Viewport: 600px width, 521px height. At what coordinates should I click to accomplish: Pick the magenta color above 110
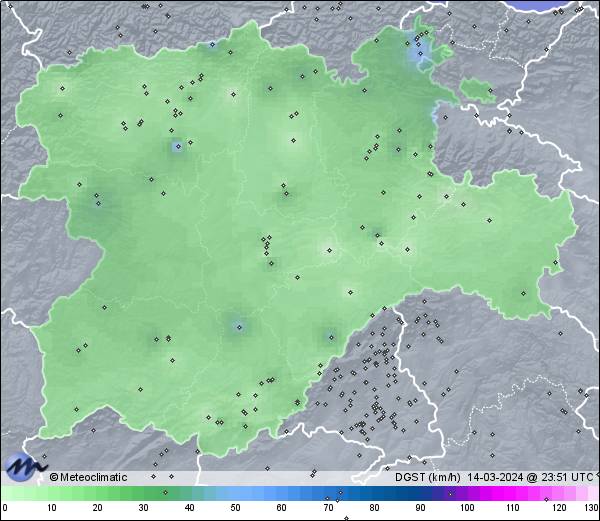(x=513, y=493)
